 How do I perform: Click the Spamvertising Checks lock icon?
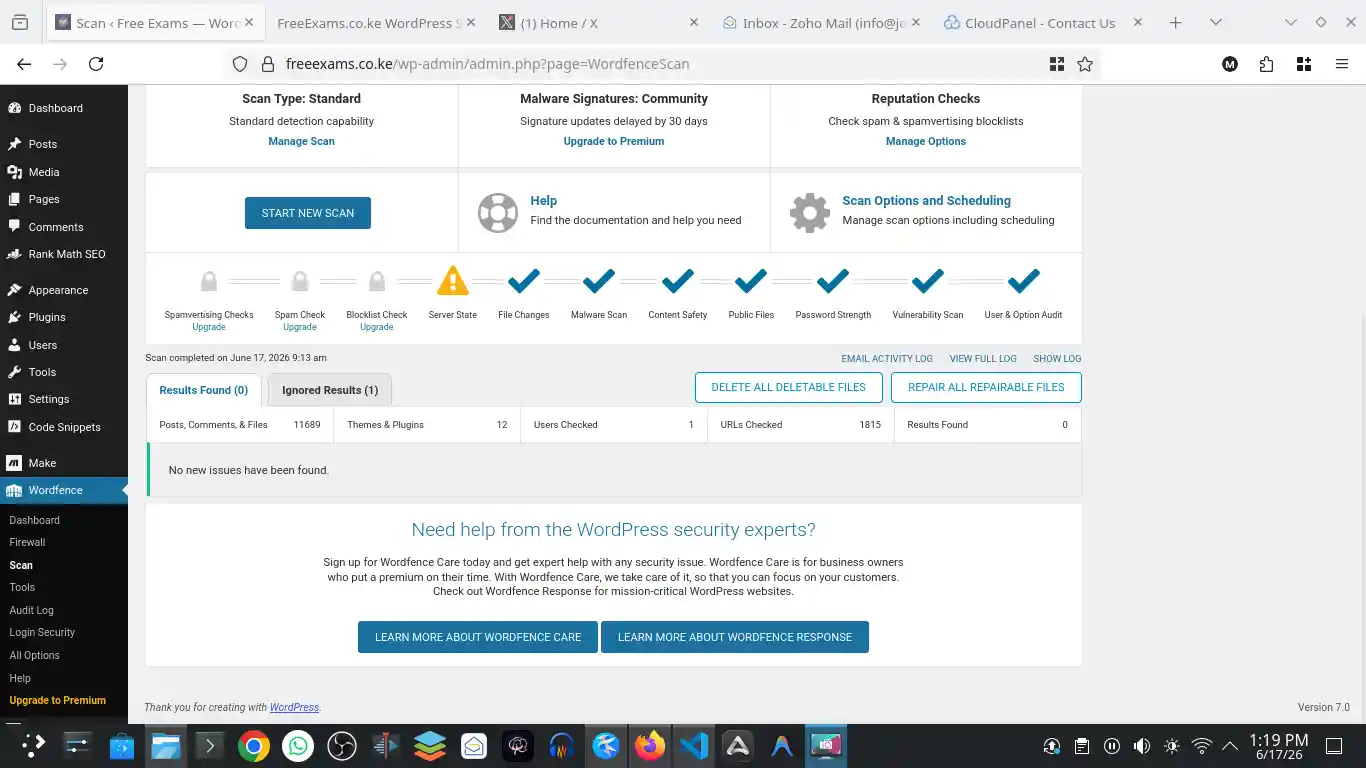click(x=209, y=281)
